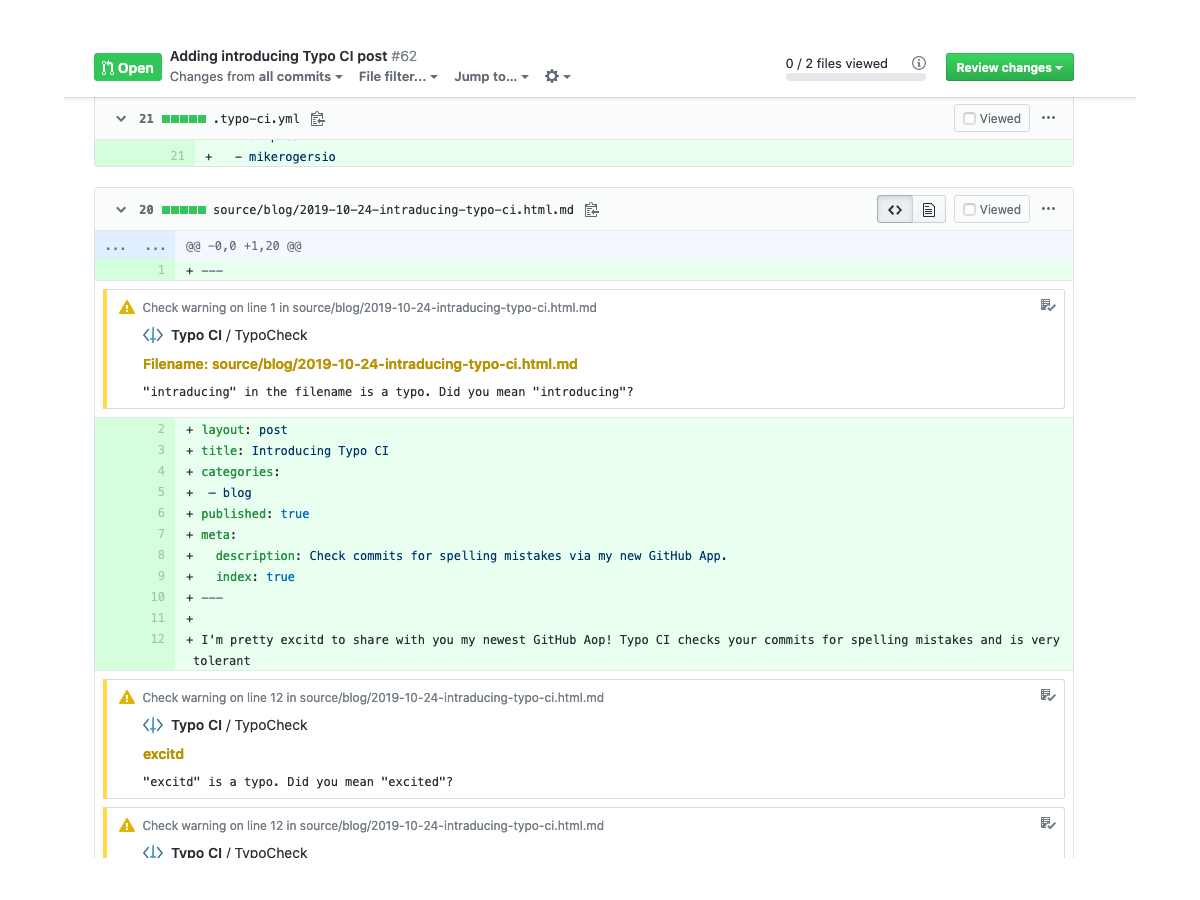
Task: Click the files viewed info icon
Action: (919, 64)
